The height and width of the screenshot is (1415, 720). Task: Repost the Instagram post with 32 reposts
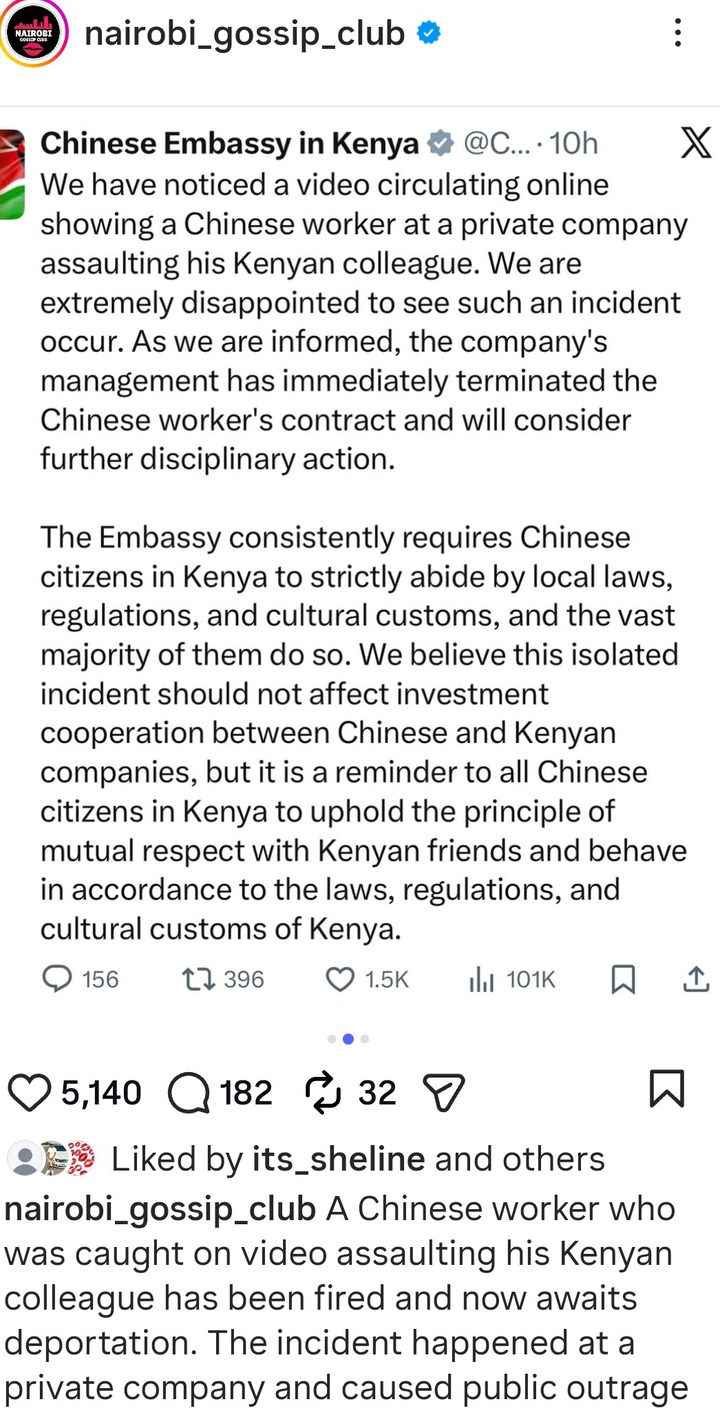point(322,1092)
